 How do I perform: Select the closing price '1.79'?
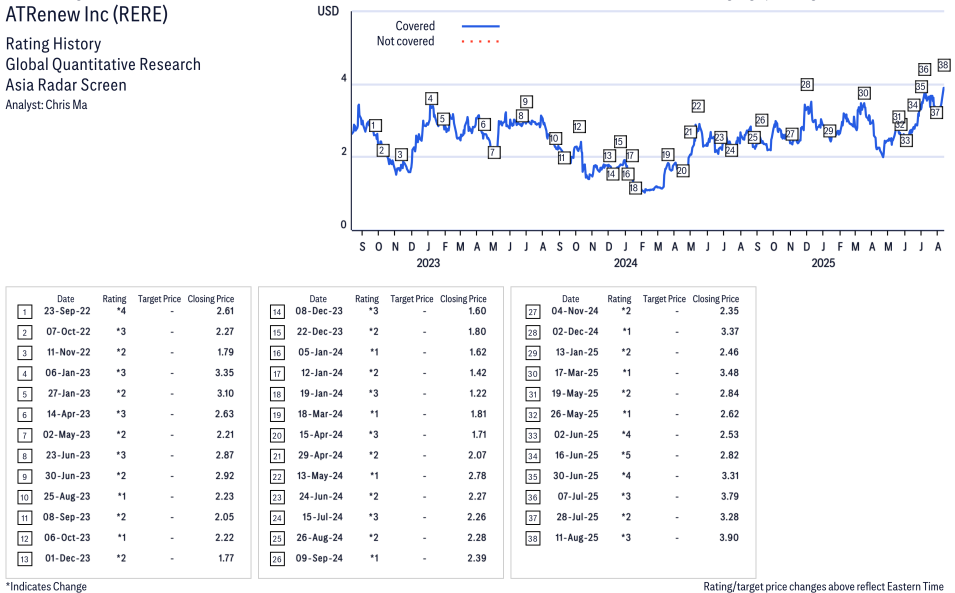click(x=226, y=352)
